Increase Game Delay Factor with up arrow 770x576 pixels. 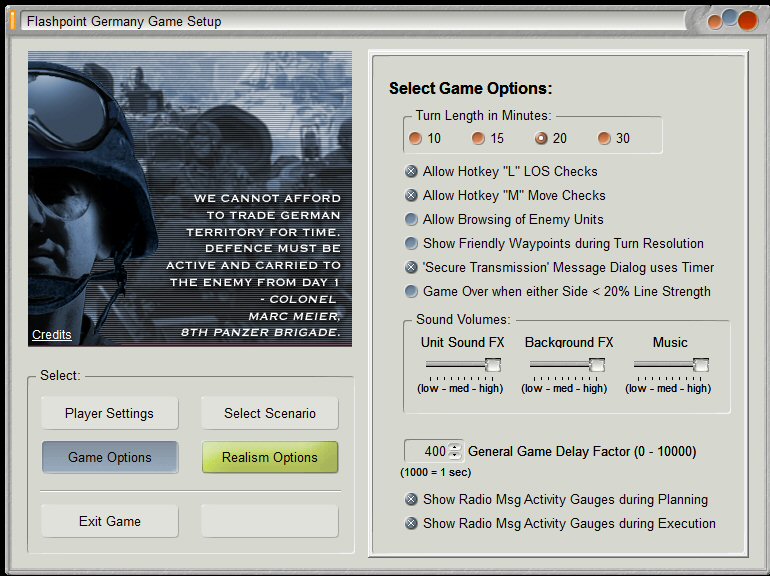pyautogui.click(x=455, y=446)
